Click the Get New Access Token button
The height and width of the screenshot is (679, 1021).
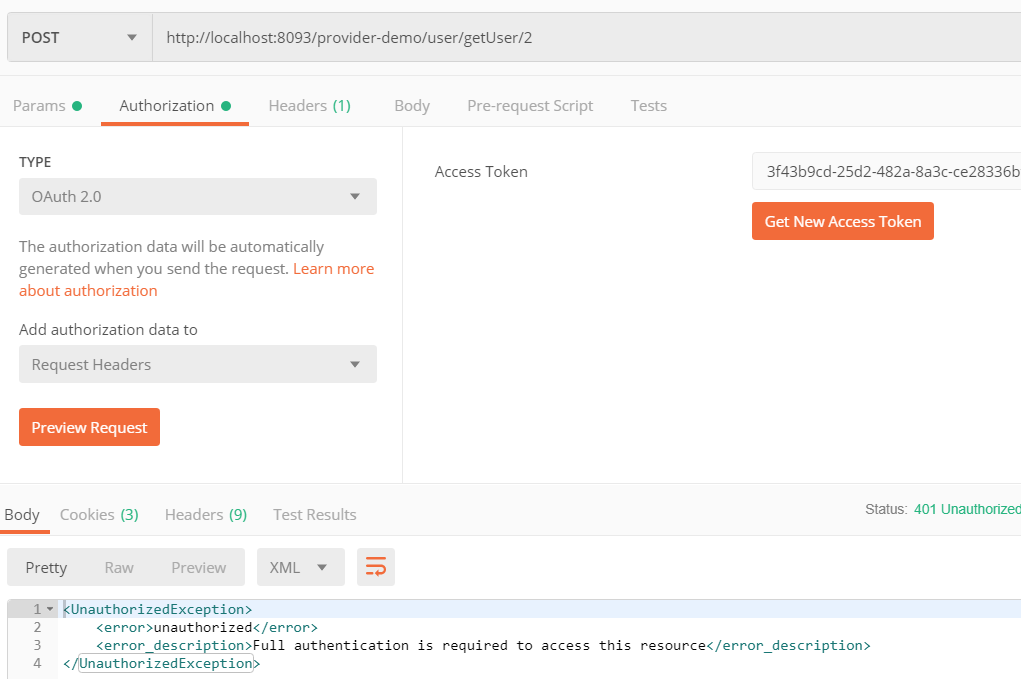pyautogui.click(x=842, y=221)
